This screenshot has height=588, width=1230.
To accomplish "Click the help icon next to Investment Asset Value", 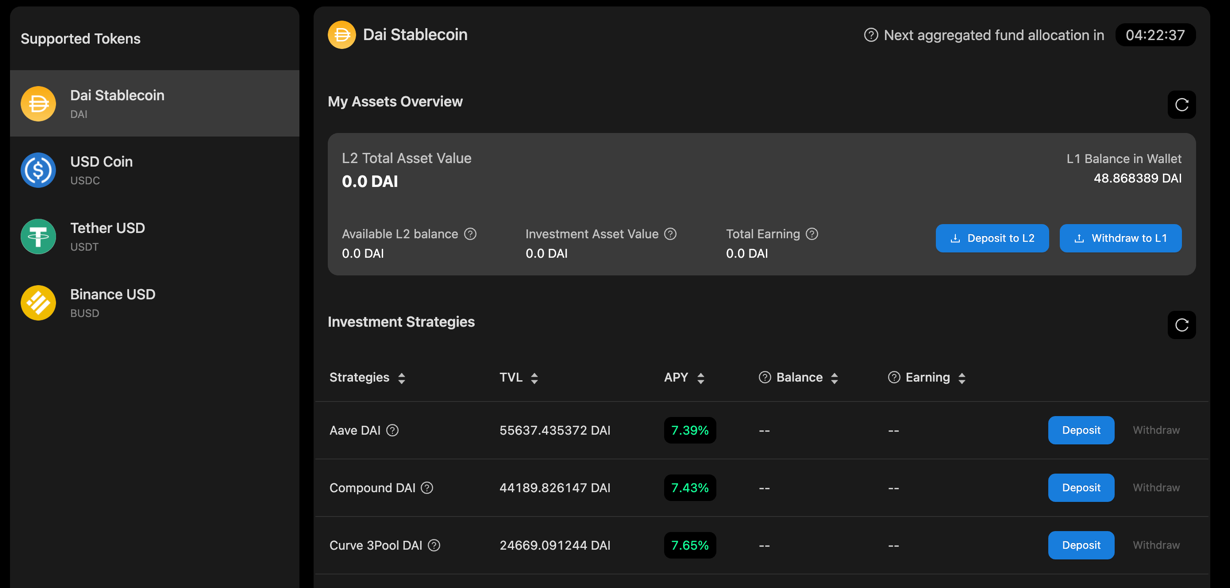I will 671,234.
